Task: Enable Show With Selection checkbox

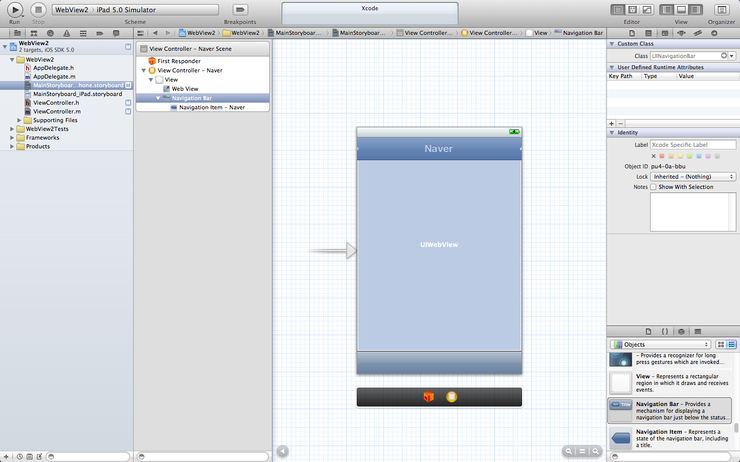Action: 653,187
